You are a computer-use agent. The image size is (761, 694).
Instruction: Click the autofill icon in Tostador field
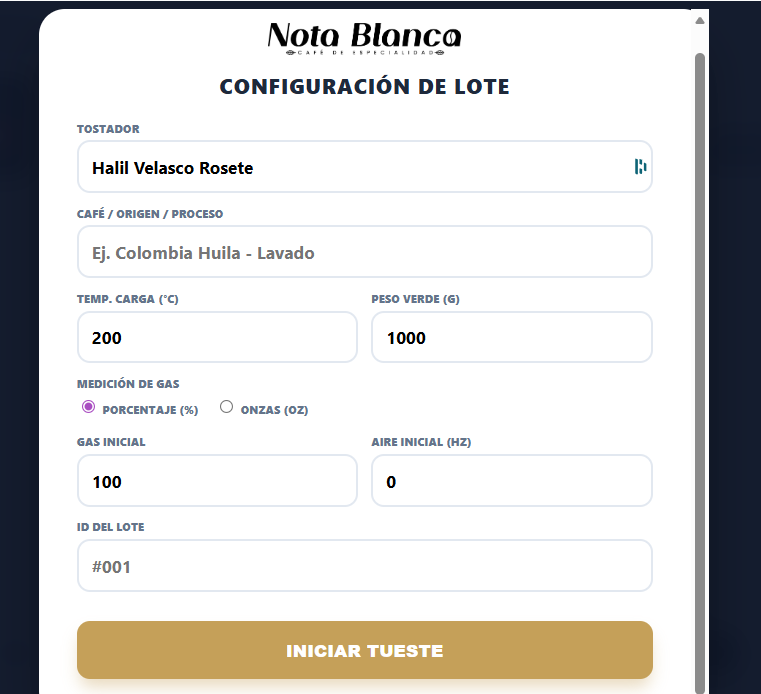coord(640,167)
